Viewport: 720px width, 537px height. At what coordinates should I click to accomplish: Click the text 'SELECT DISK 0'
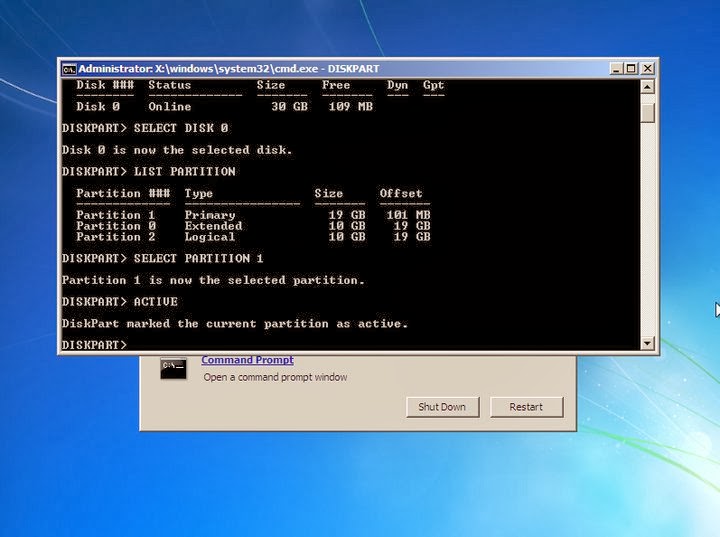click(x=181, y=128)
